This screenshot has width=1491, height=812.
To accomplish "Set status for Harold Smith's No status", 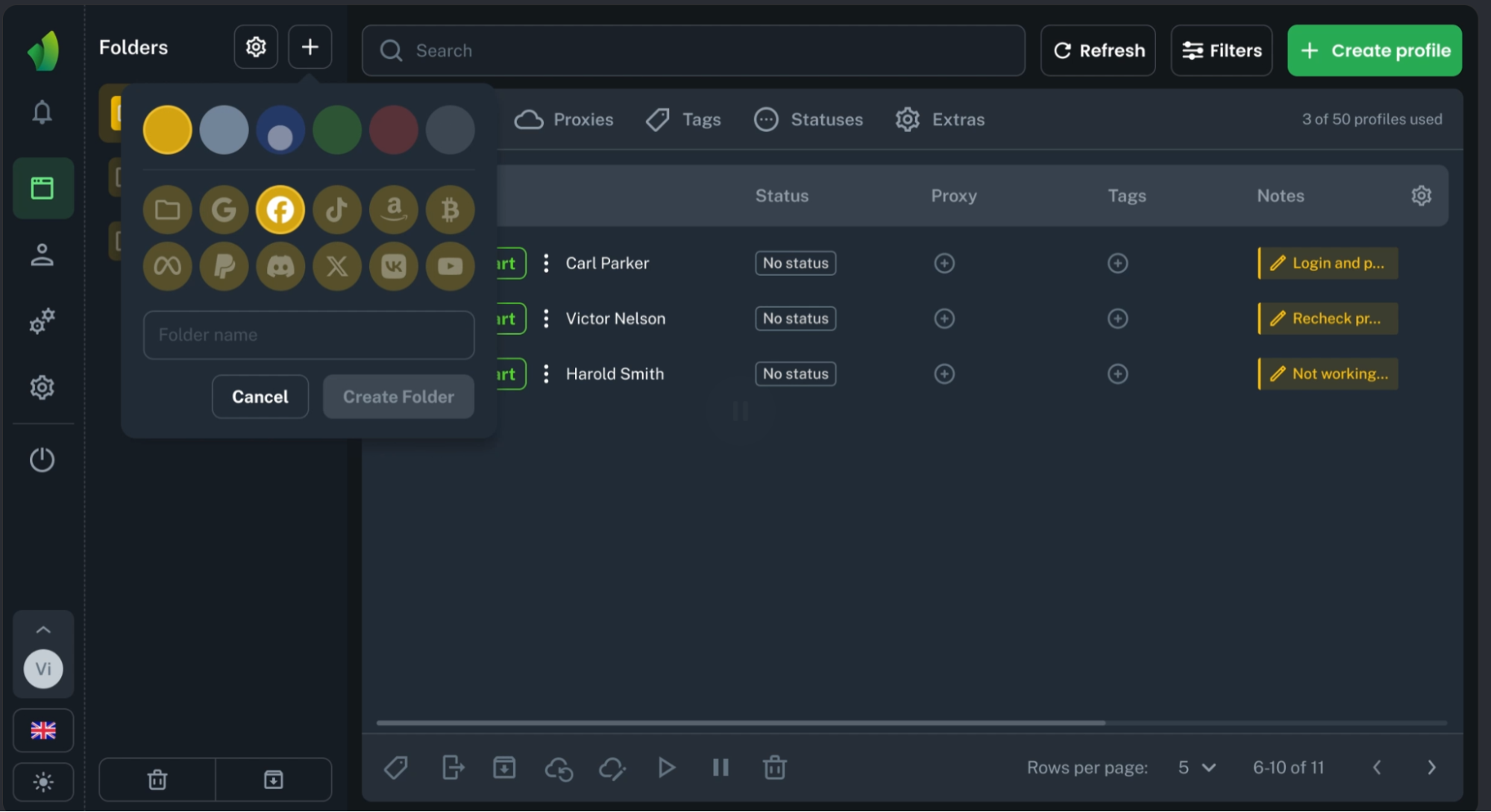I will [796, 374].
